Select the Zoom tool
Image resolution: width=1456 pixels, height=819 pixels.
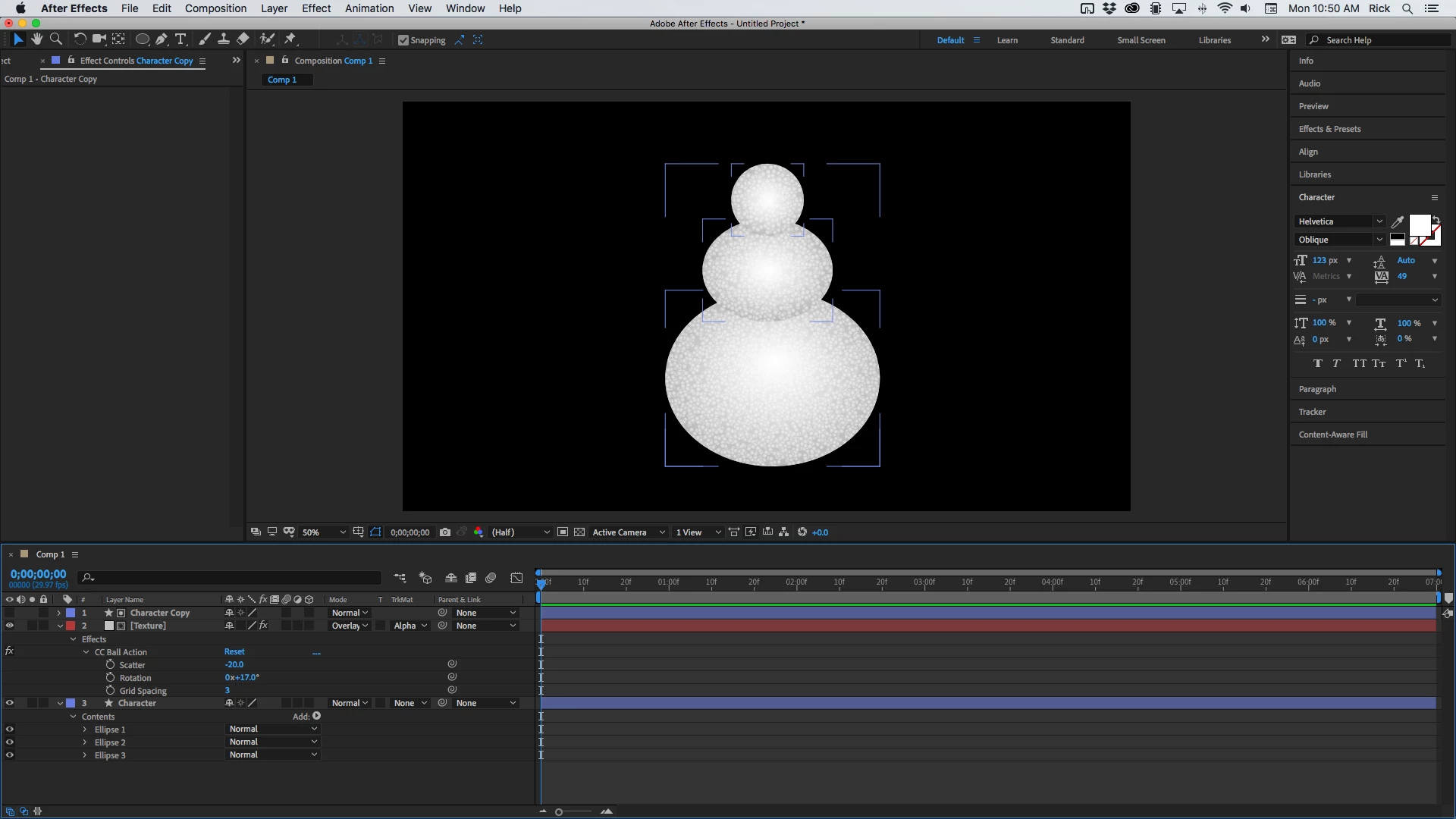click(x=55, y=39)
